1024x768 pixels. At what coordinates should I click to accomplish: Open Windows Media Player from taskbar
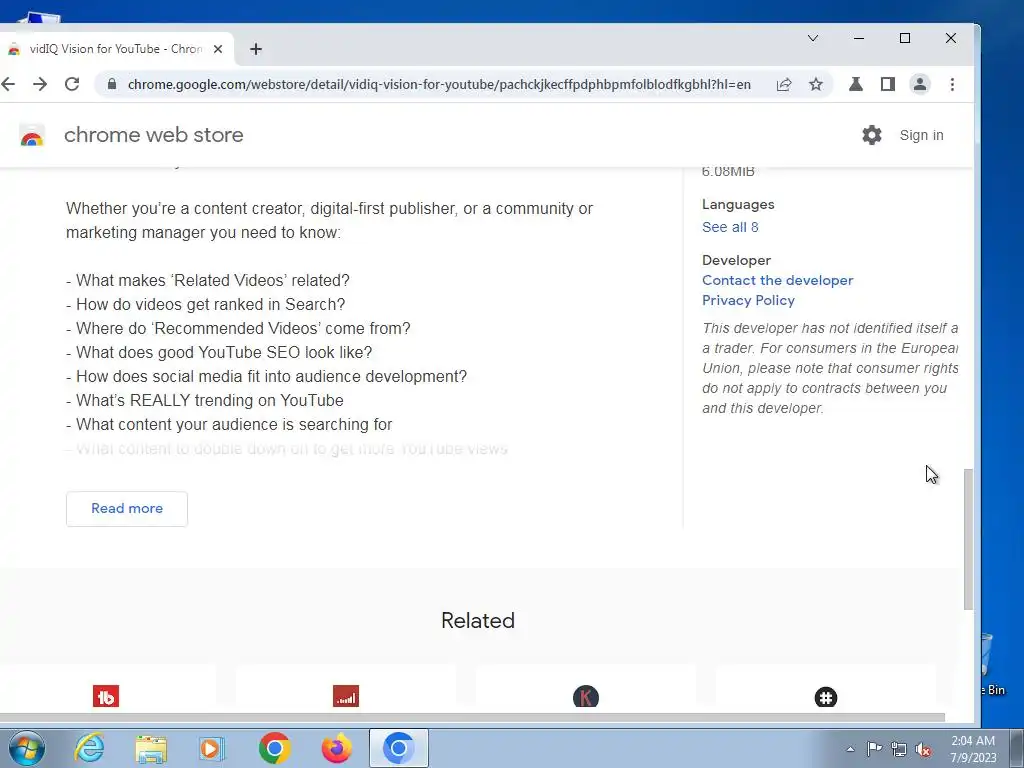211,748
